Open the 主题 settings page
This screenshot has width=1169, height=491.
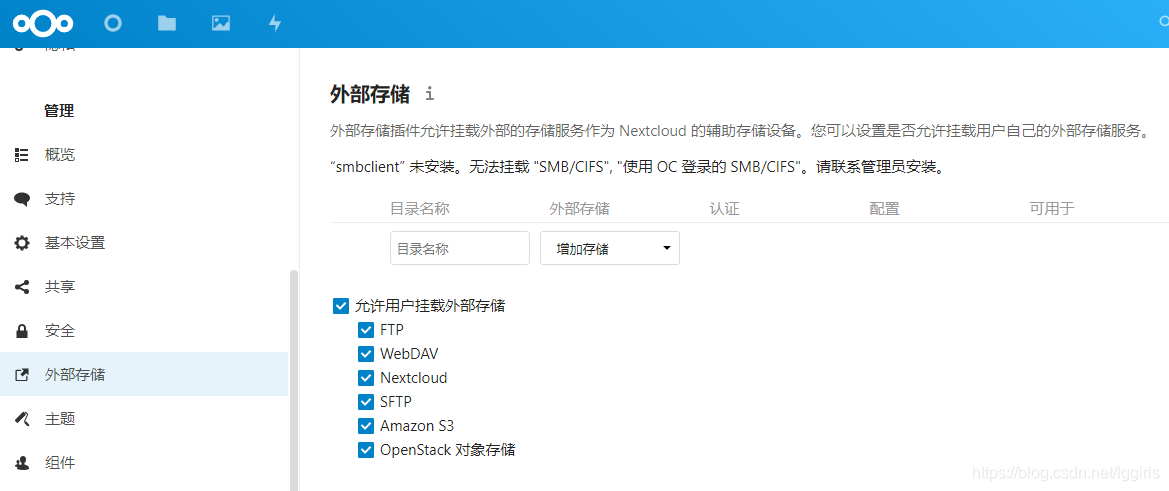pos(144,419)
